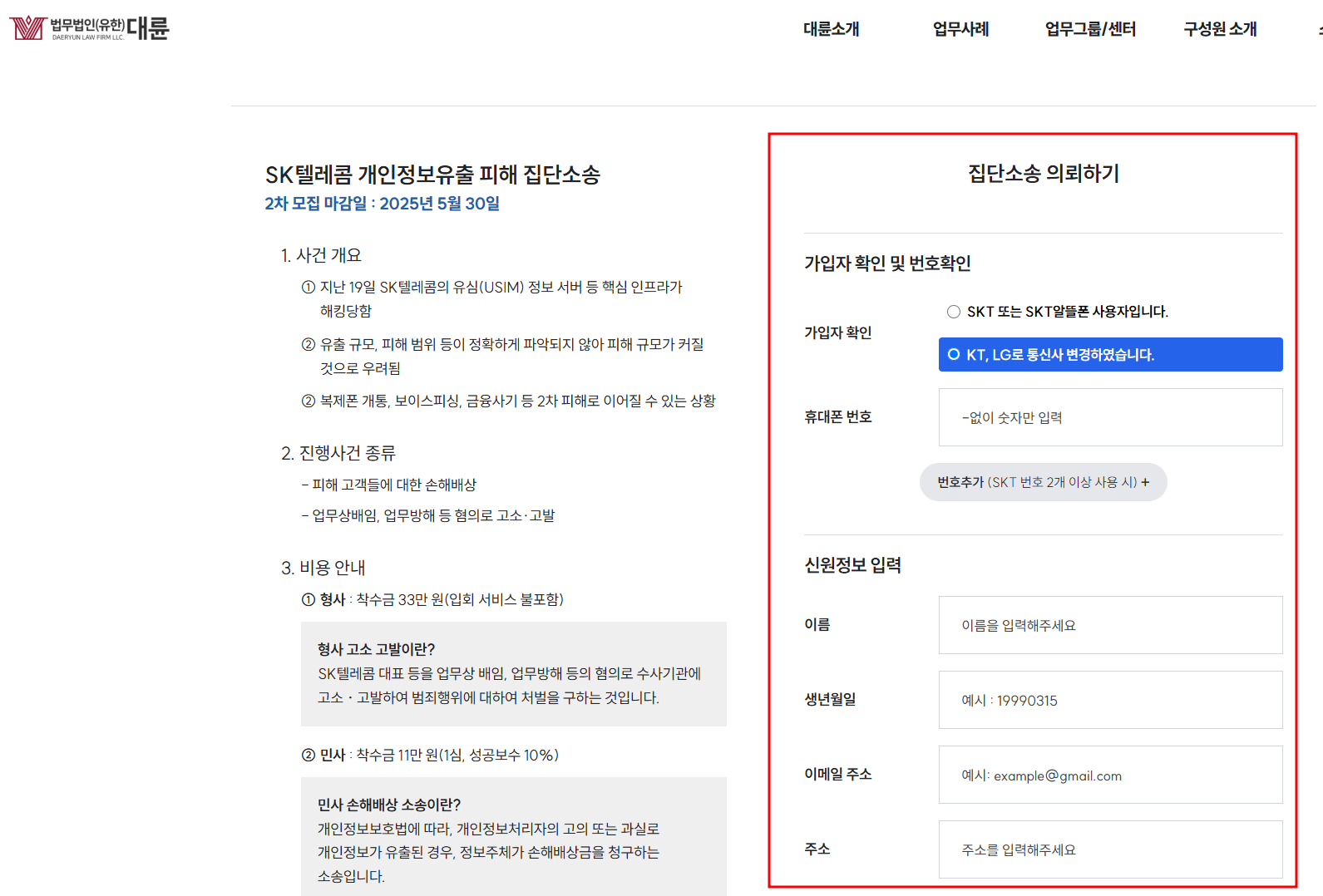This screenshot has width=1323, height=896.
Task: Select the heading SK텔레콤 개인정보유출 피해 집단소송
Action: 432,175
